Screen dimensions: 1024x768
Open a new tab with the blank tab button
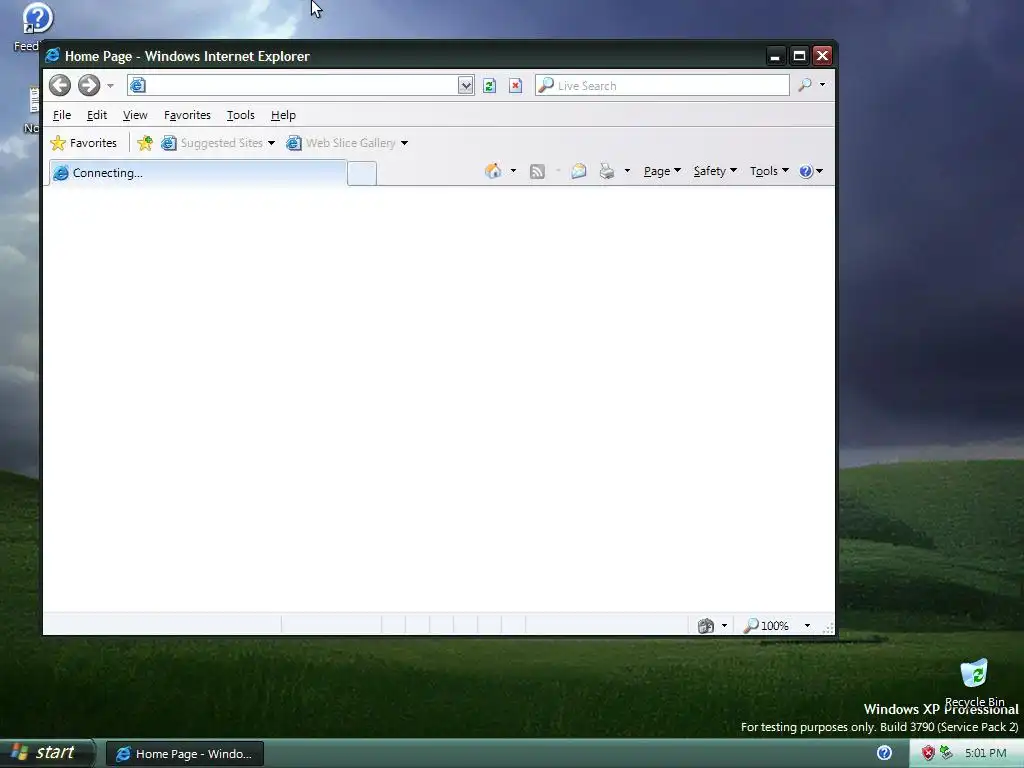(x=362, y=174)
